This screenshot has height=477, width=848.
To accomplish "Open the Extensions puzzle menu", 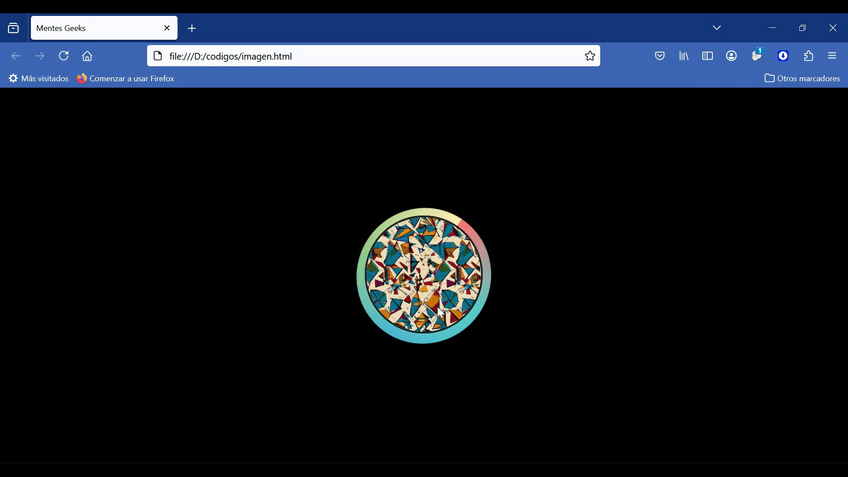I will [808, 56].
